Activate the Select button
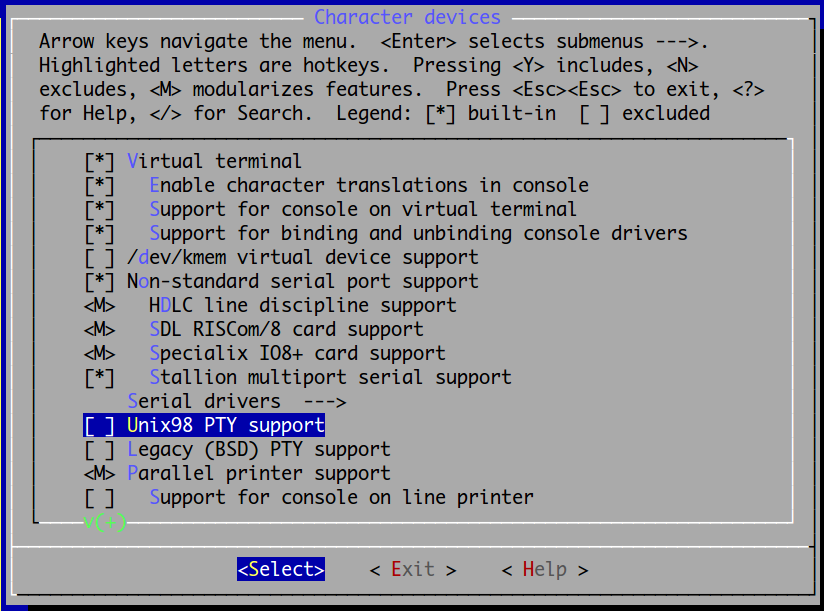This screenshot has width=824, height=611. (281, 569)
